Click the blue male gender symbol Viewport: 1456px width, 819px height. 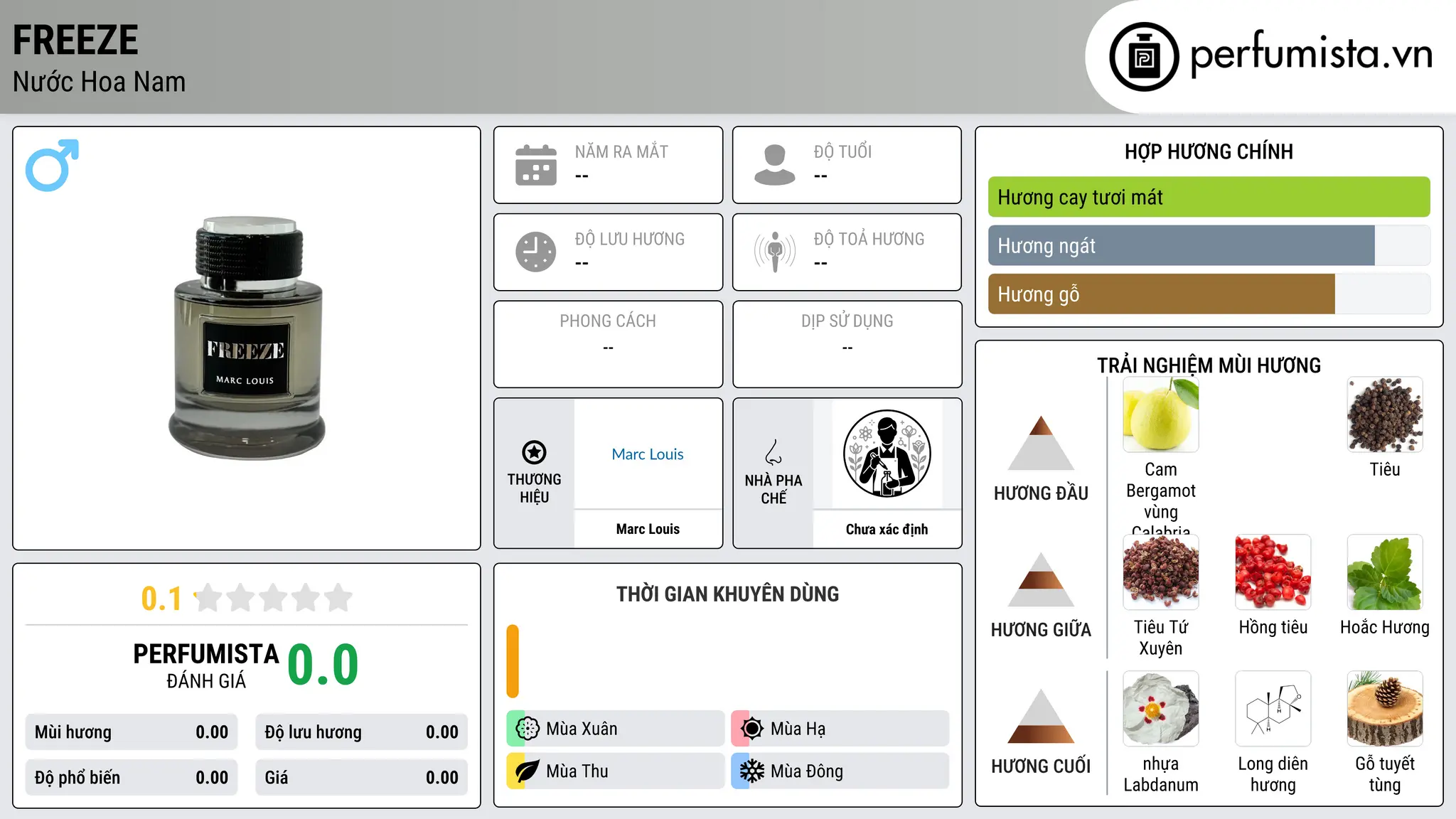point(52,165)
